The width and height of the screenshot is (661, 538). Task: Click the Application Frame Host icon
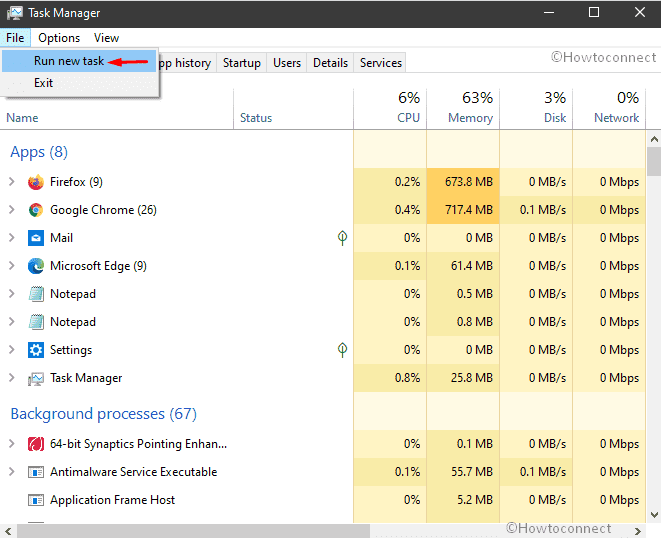pyautogui.click(x=36, y=500)
